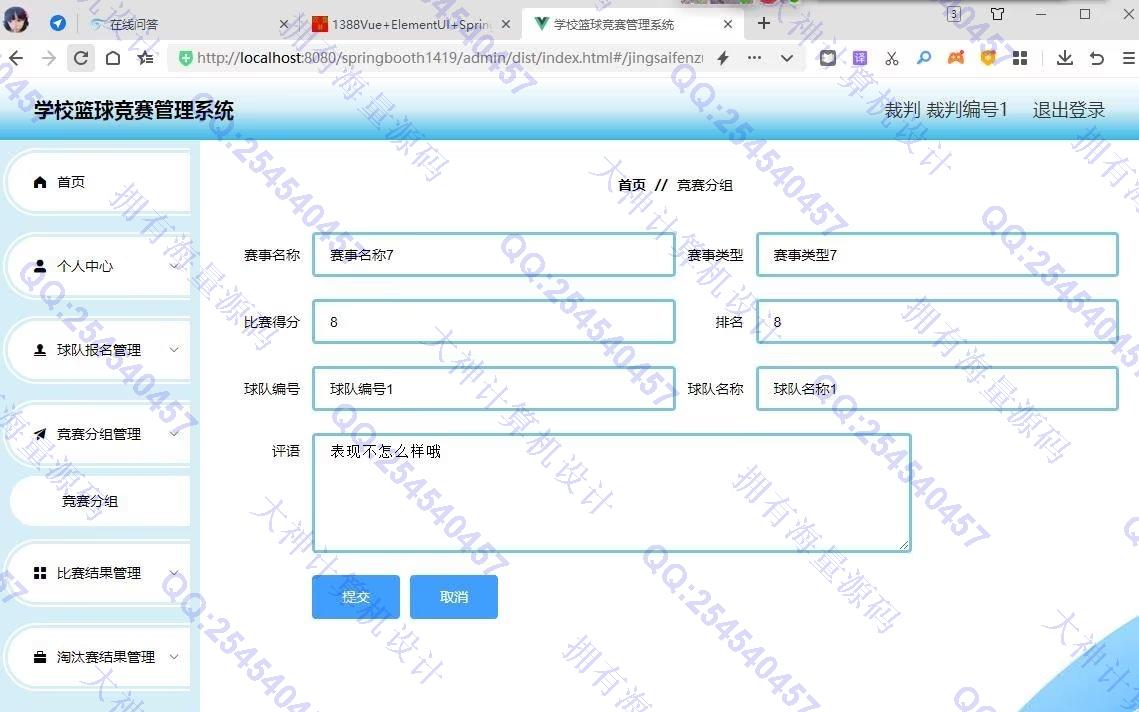Click the game controller extension icon
This screenshot has height=712, width=1139.
(956, 57)
